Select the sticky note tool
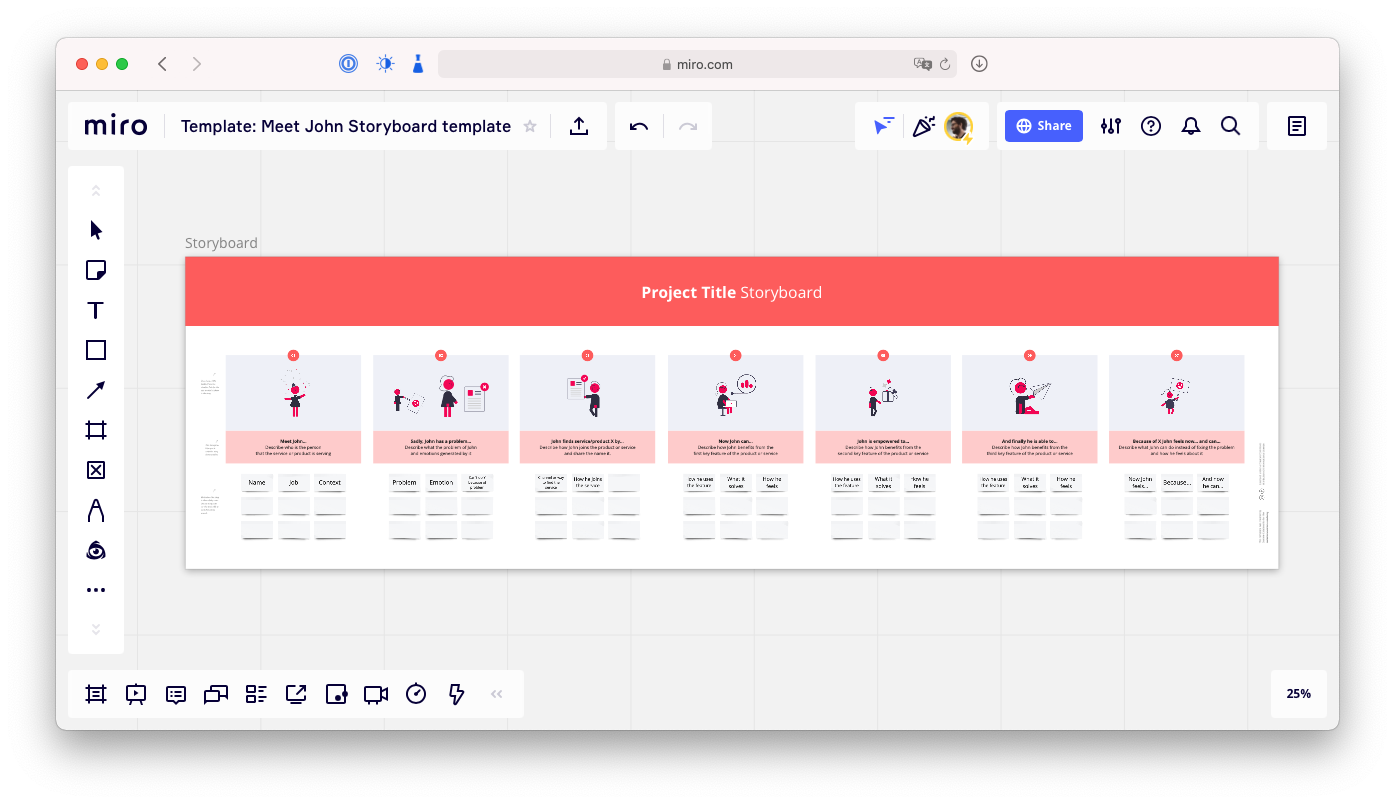This screenshot has height=804, width=1395. coord(96,270)
